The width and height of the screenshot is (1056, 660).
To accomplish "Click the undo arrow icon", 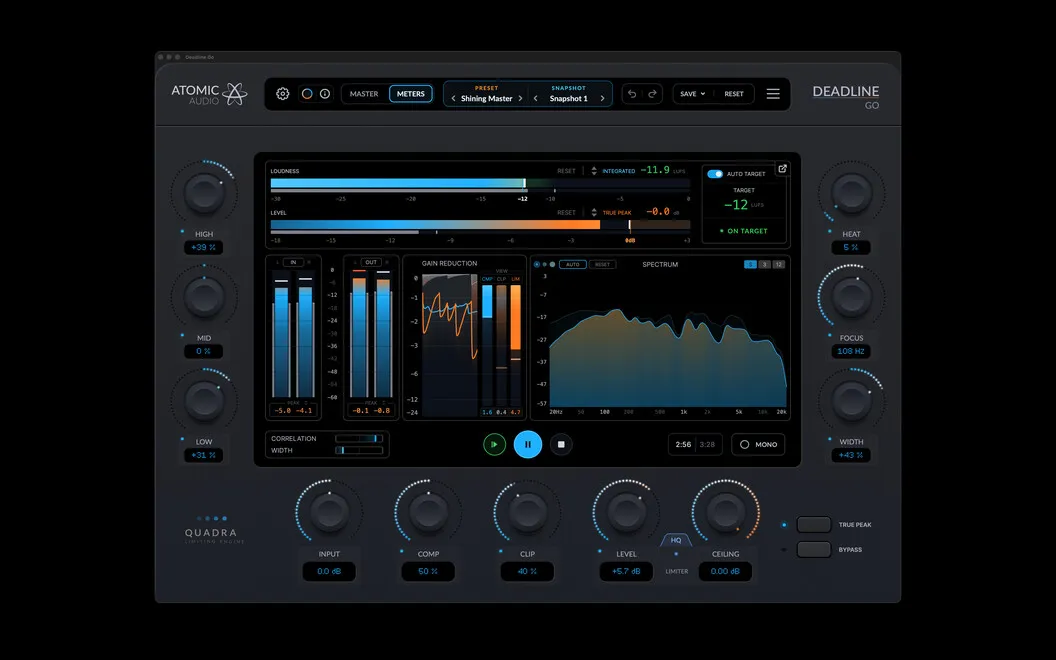I will point(632,94).
